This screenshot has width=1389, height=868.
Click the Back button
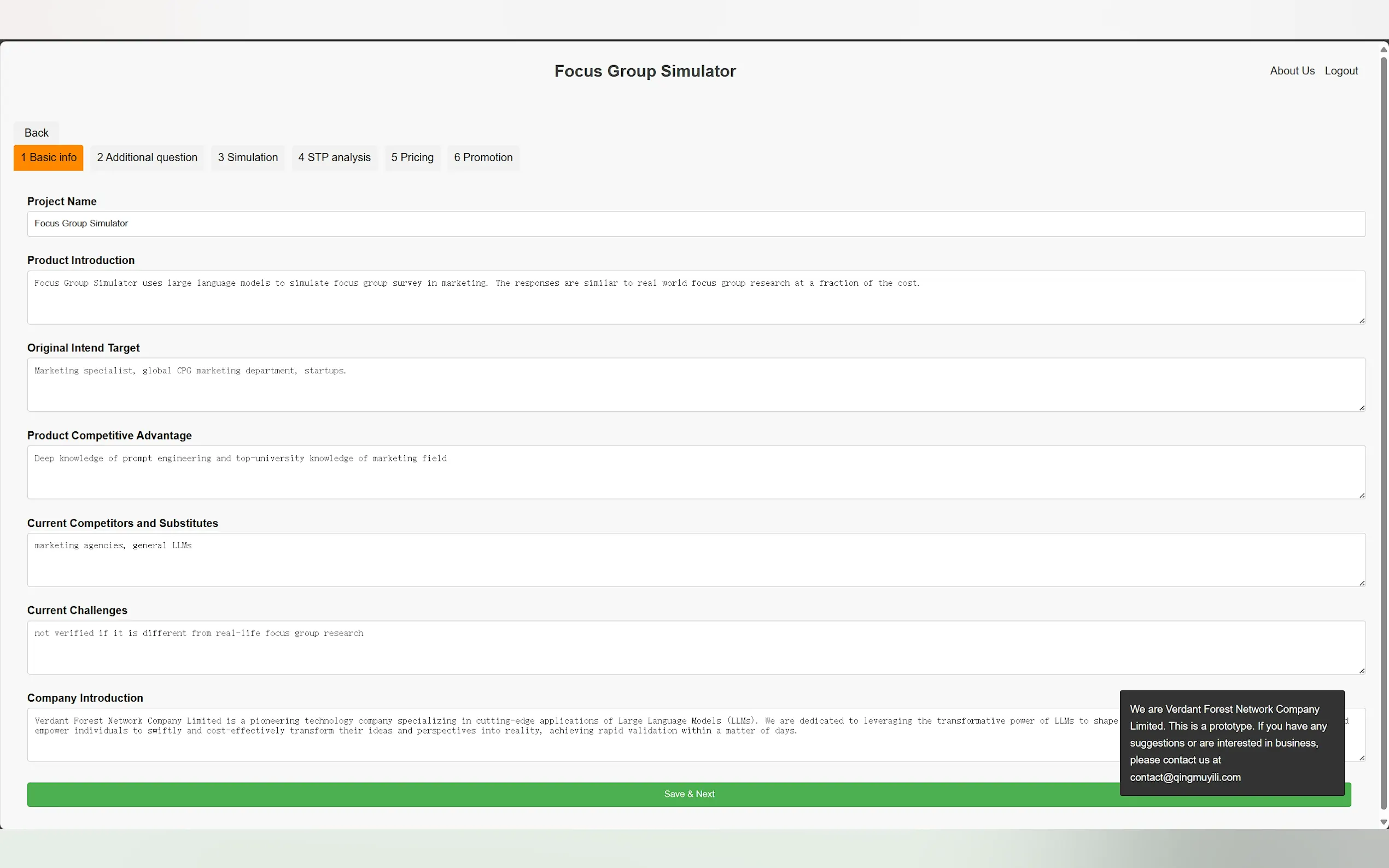pos(36,133)
